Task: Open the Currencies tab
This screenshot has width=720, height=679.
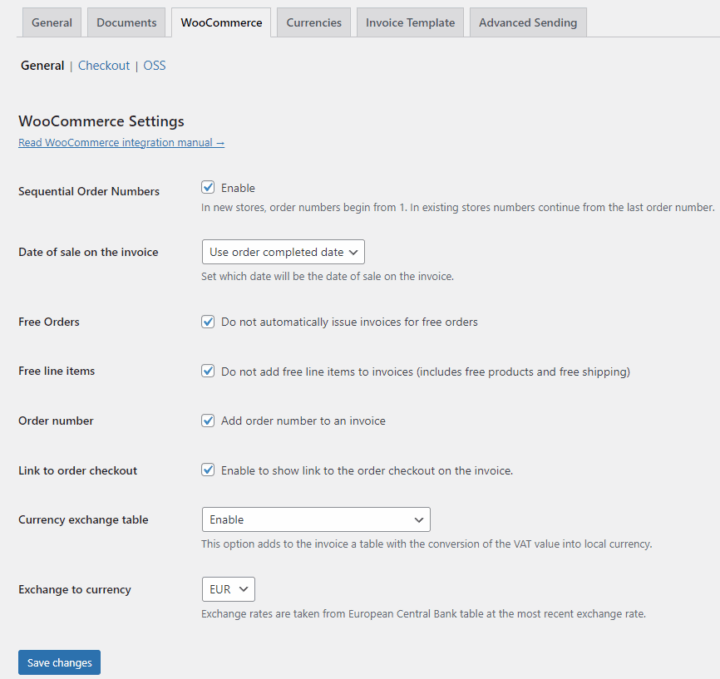Action: point(313,22)
